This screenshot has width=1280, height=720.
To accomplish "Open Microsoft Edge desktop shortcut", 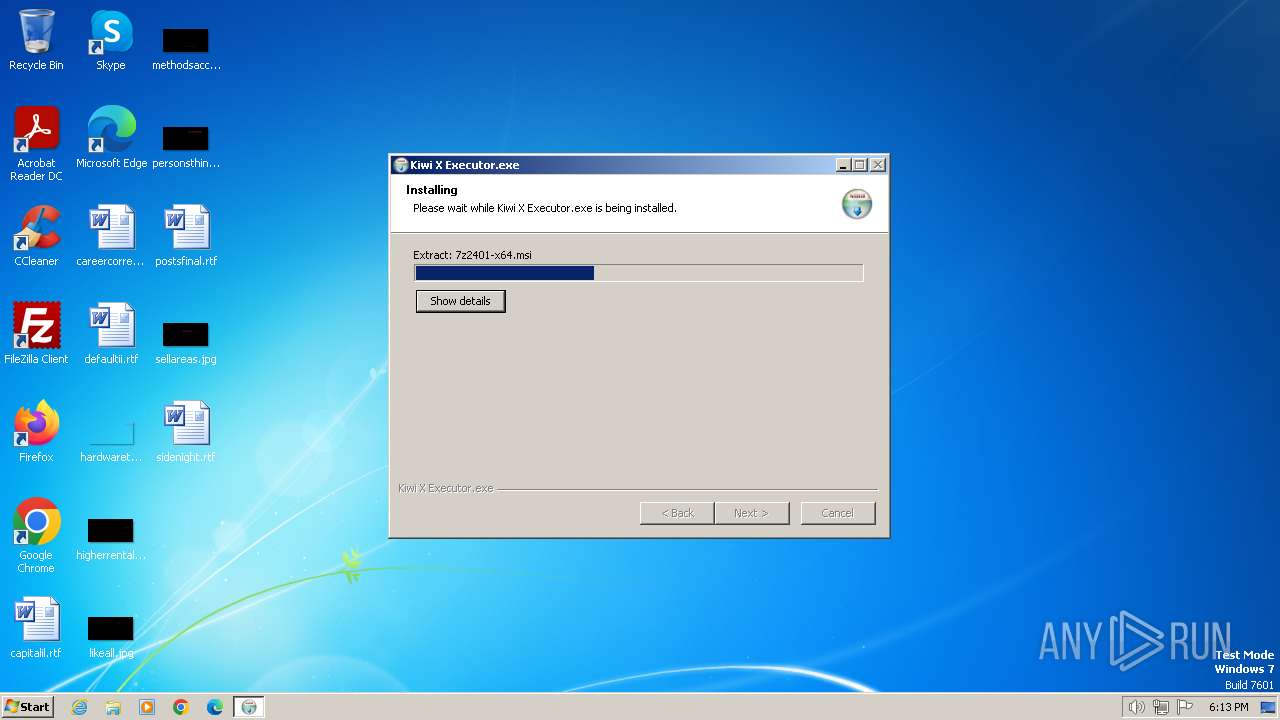I will (x=111, y=138).
